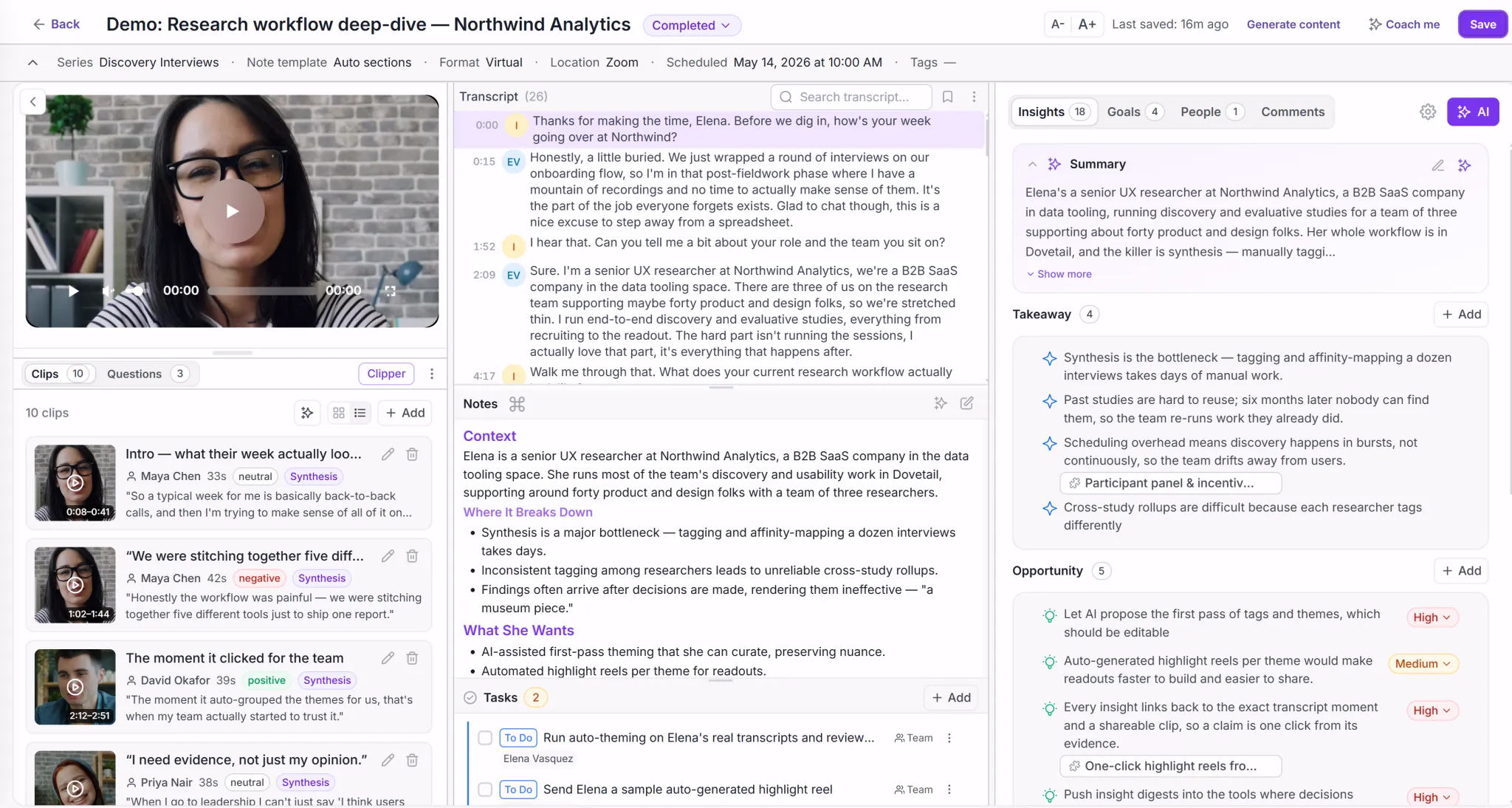The width and height of the screenshot is (1512, 808).
Task: Click the command shortcut icon beside Notes
Action: coord(517,404)
